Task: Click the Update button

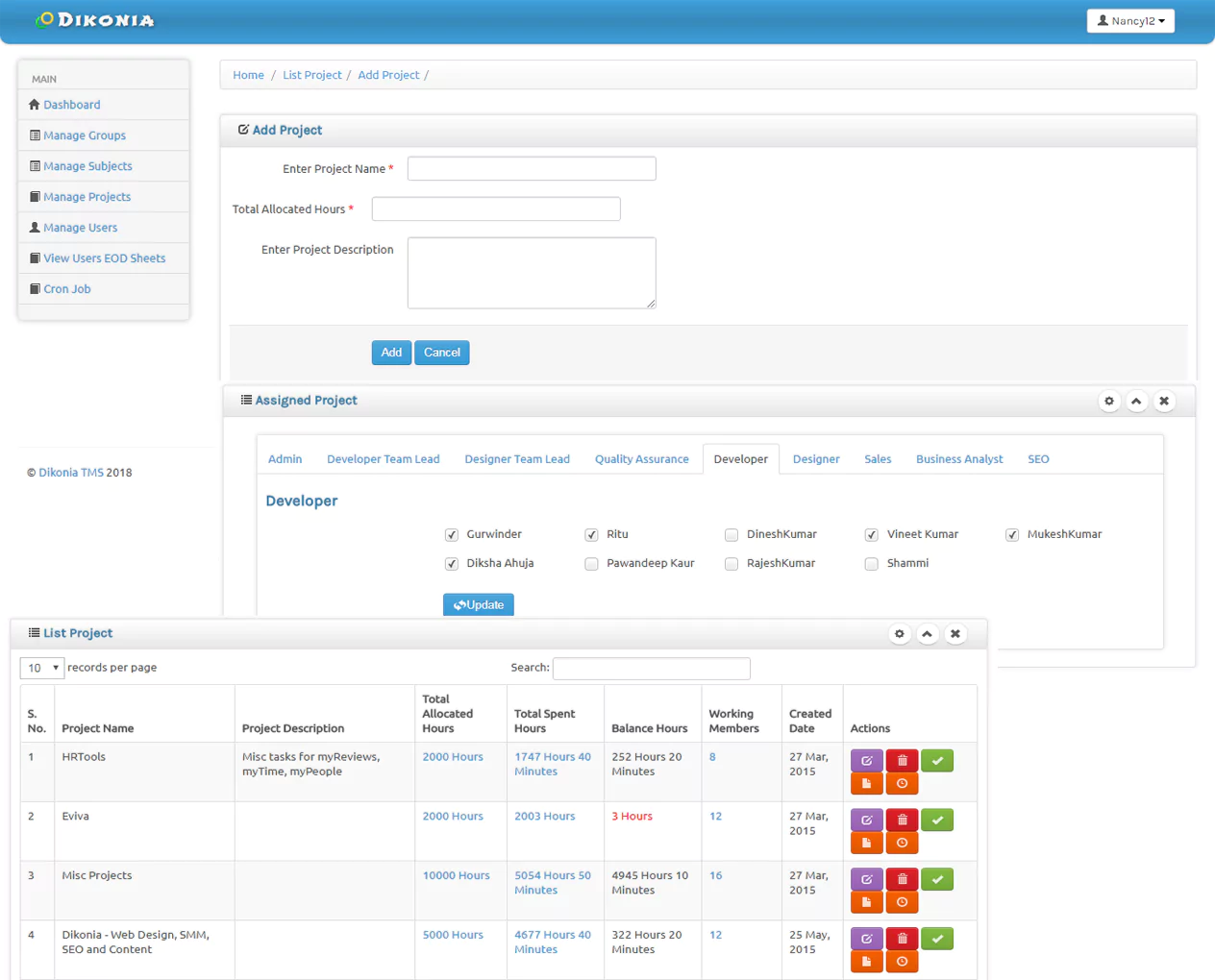Action: pyautogui.click(x=479, y=605)
